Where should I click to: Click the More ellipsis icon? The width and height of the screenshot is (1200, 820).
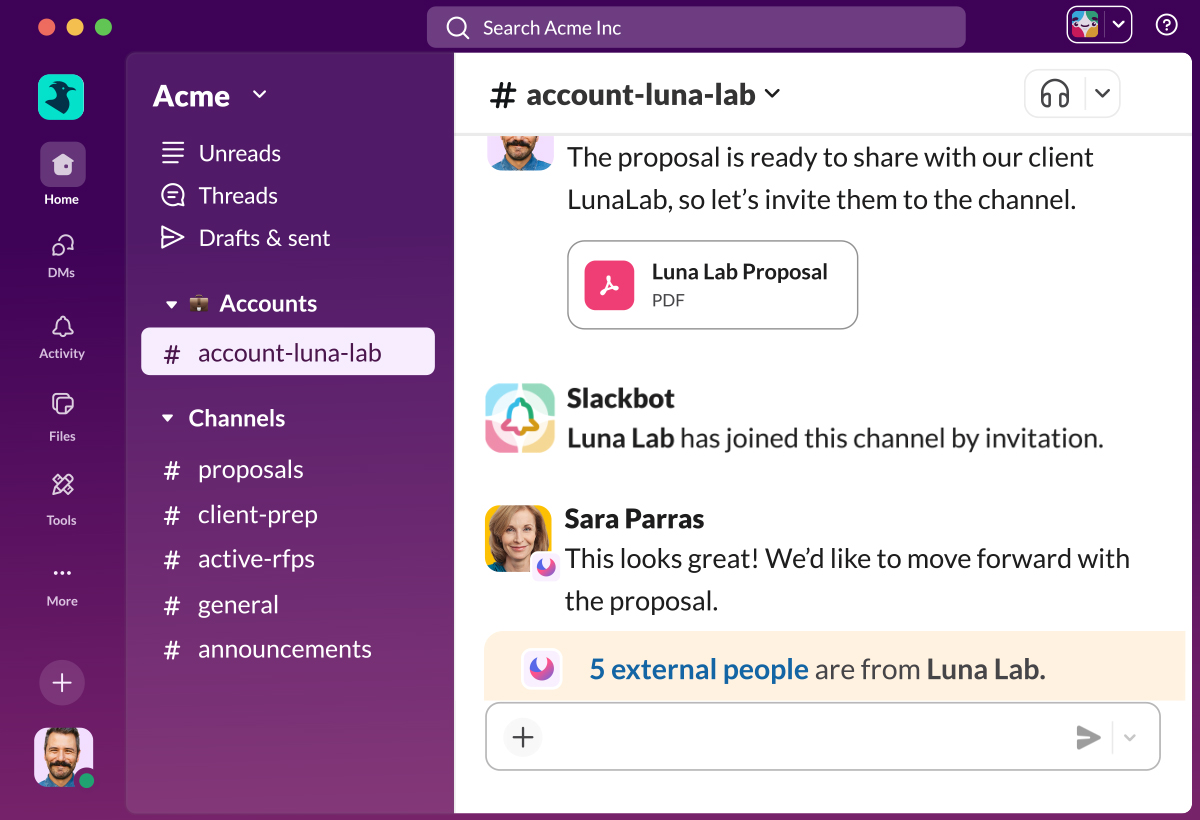(62, 574)
